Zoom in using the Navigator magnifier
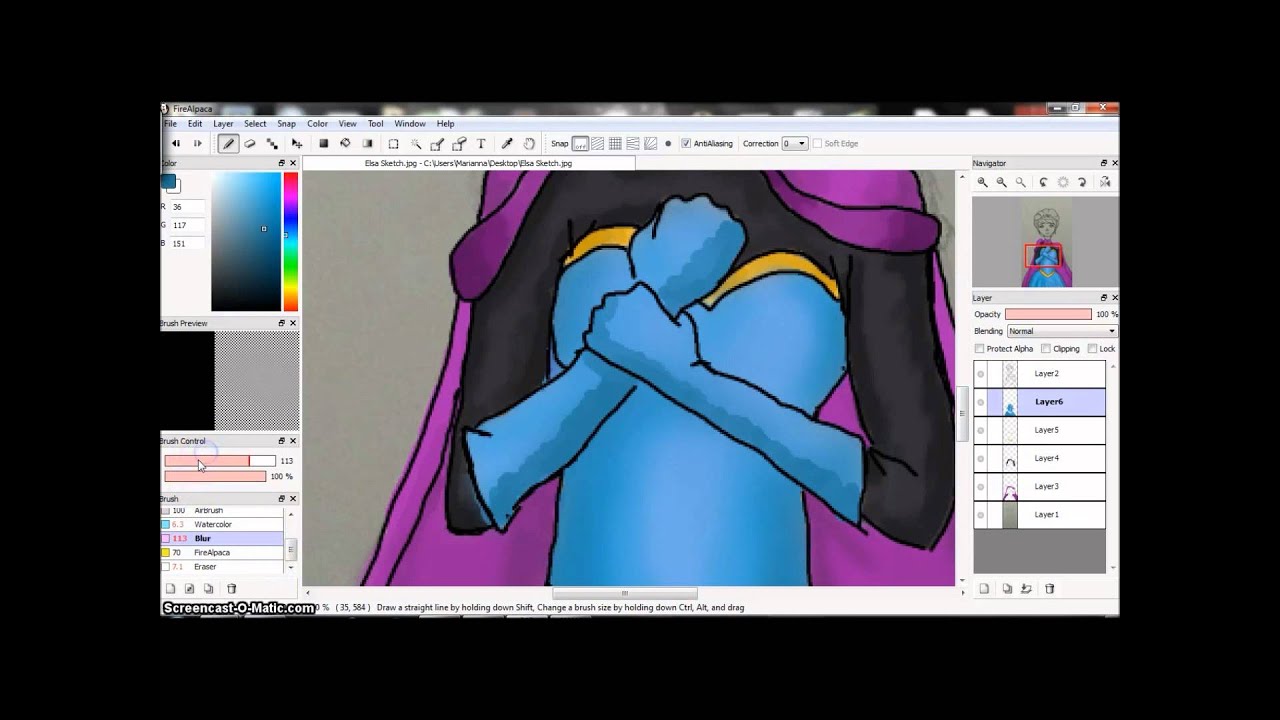 click(982, 182)
